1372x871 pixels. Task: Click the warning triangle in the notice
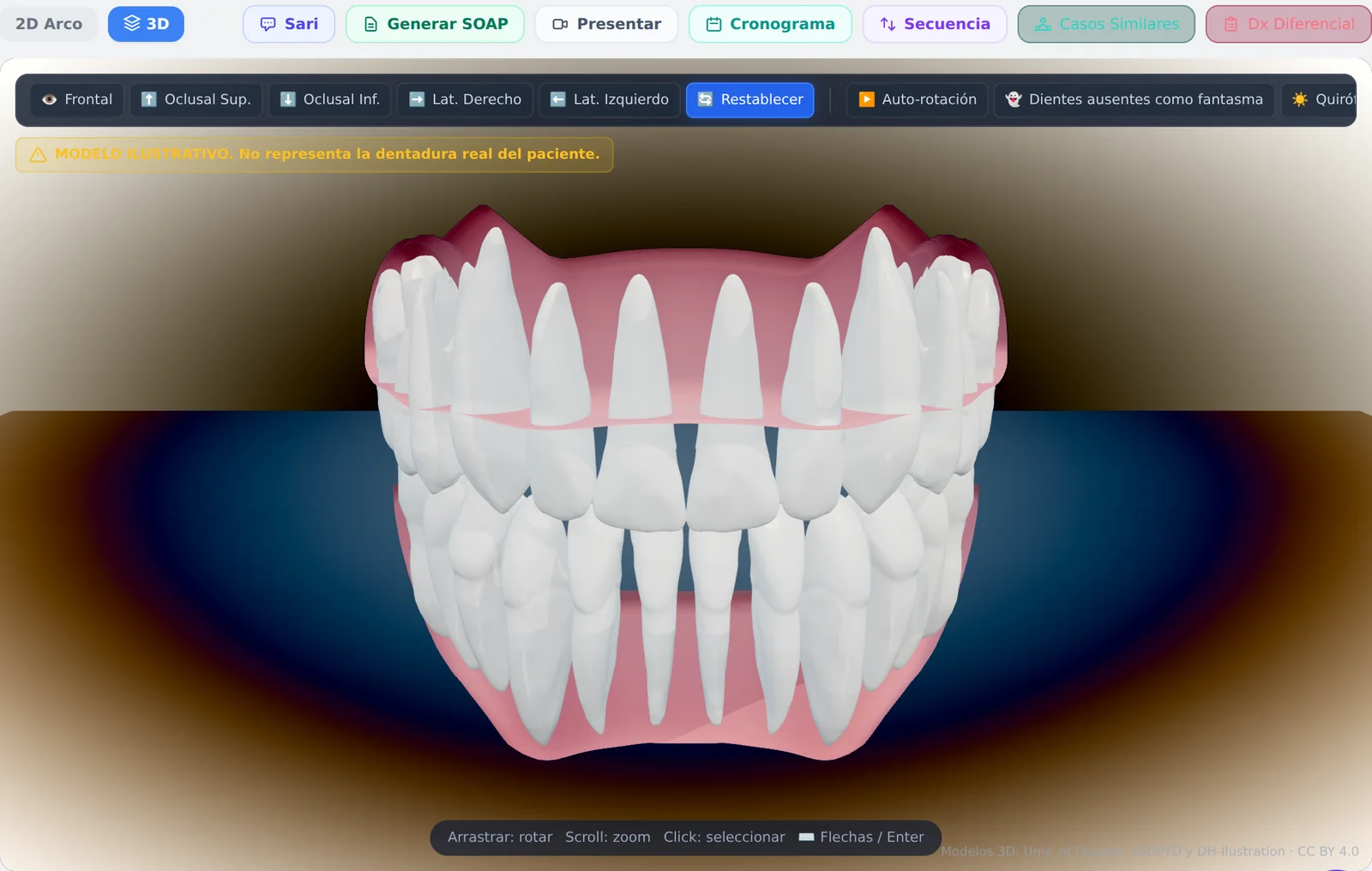(x=38, y=154)
